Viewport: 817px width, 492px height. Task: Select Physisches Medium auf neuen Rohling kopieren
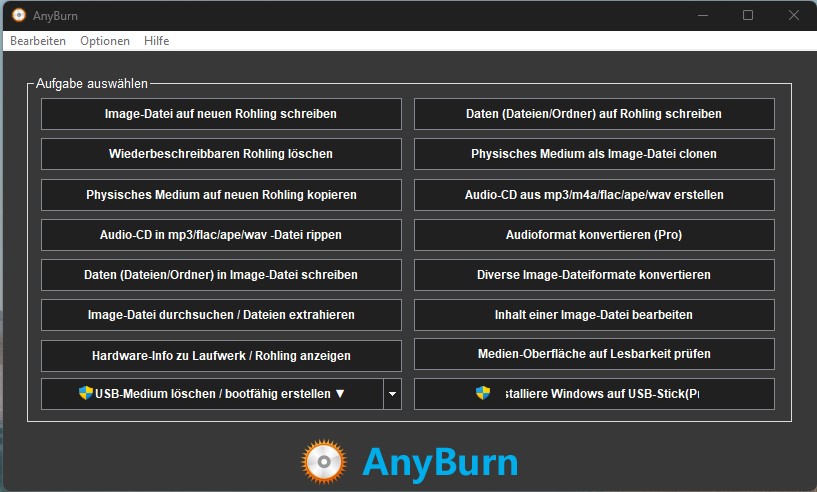click(x=221, y=194)
